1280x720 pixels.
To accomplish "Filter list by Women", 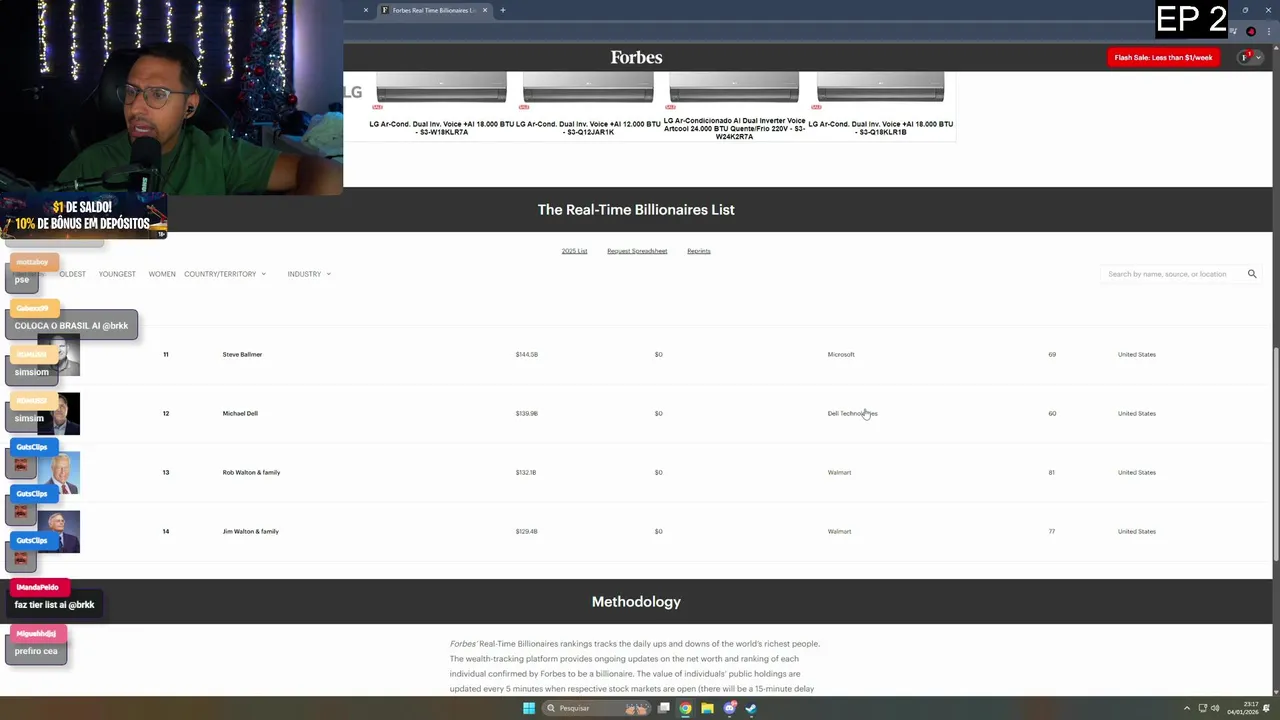I will (162, 274).
